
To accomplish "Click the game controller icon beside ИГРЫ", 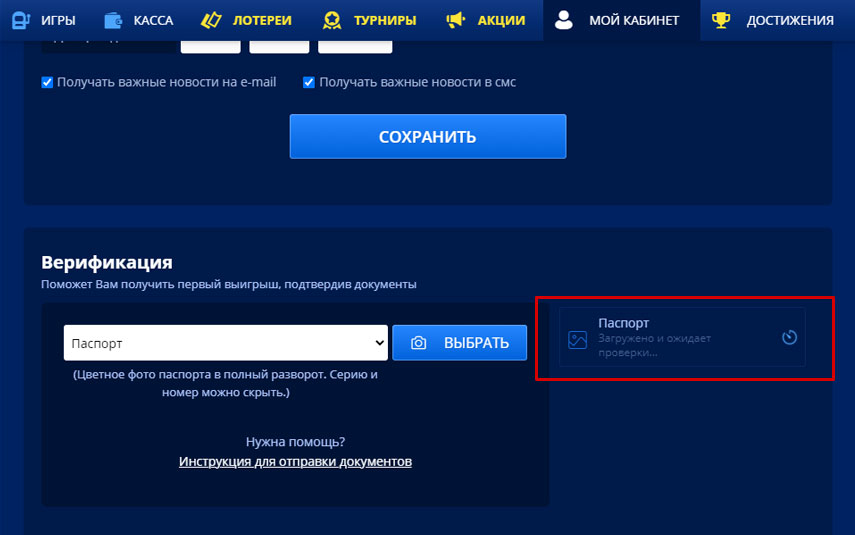I will point(20,20).
